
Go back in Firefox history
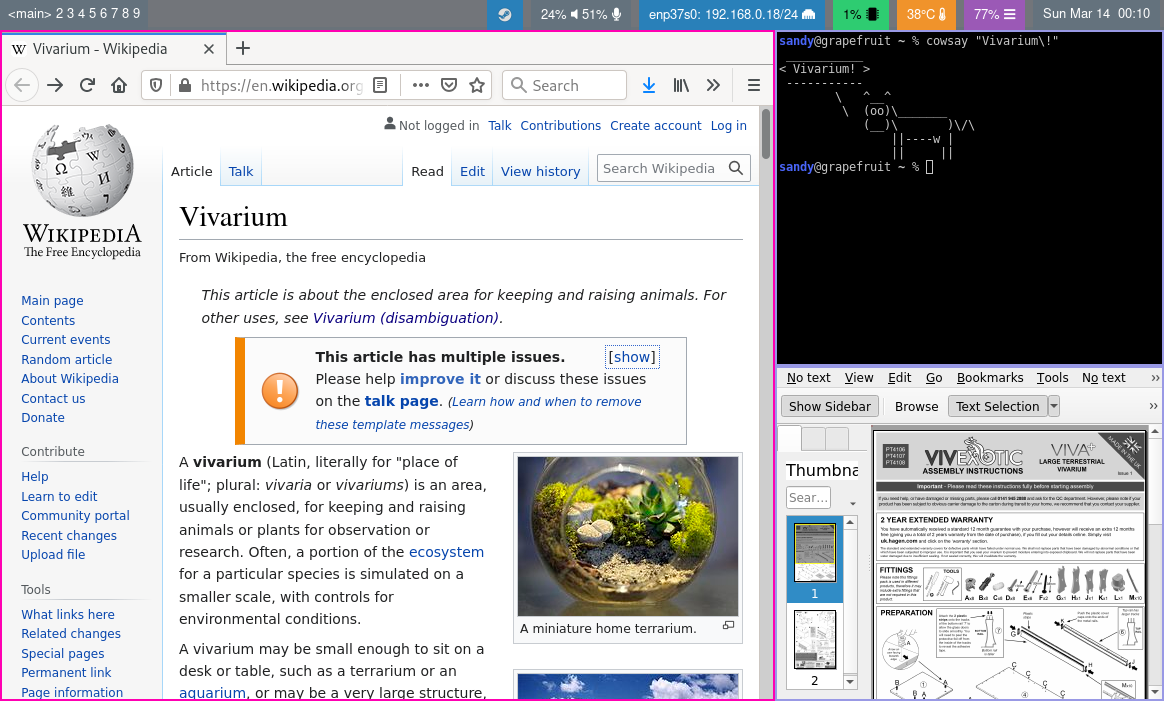22,85
